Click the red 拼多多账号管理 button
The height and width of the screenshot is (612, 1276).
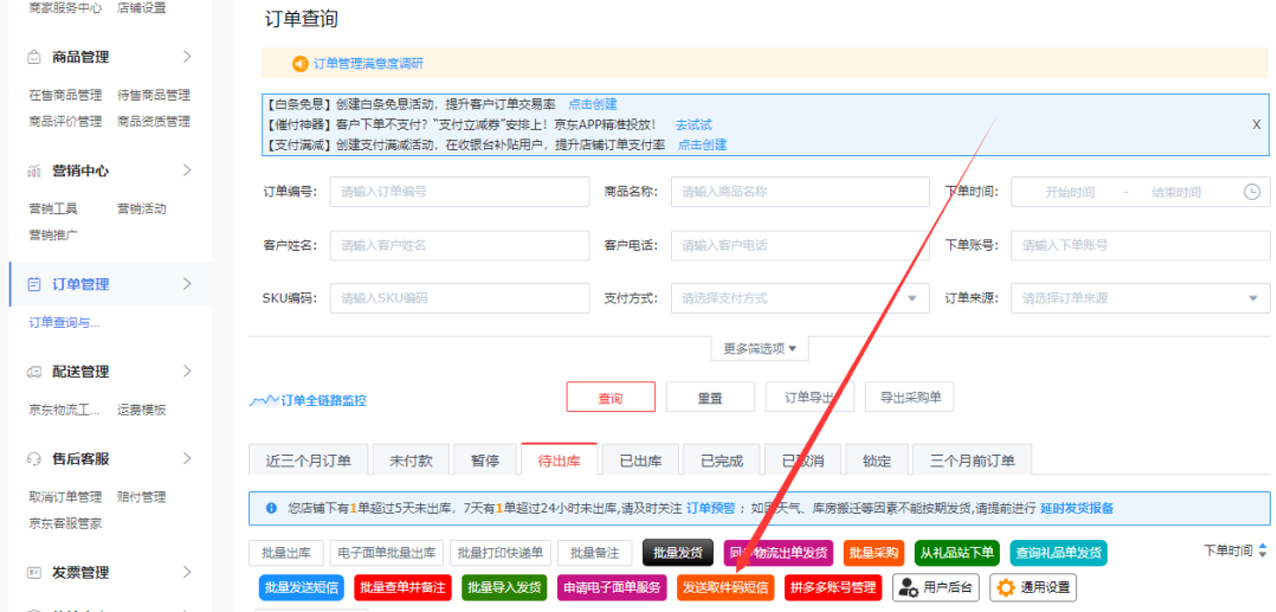coord(834,587)
